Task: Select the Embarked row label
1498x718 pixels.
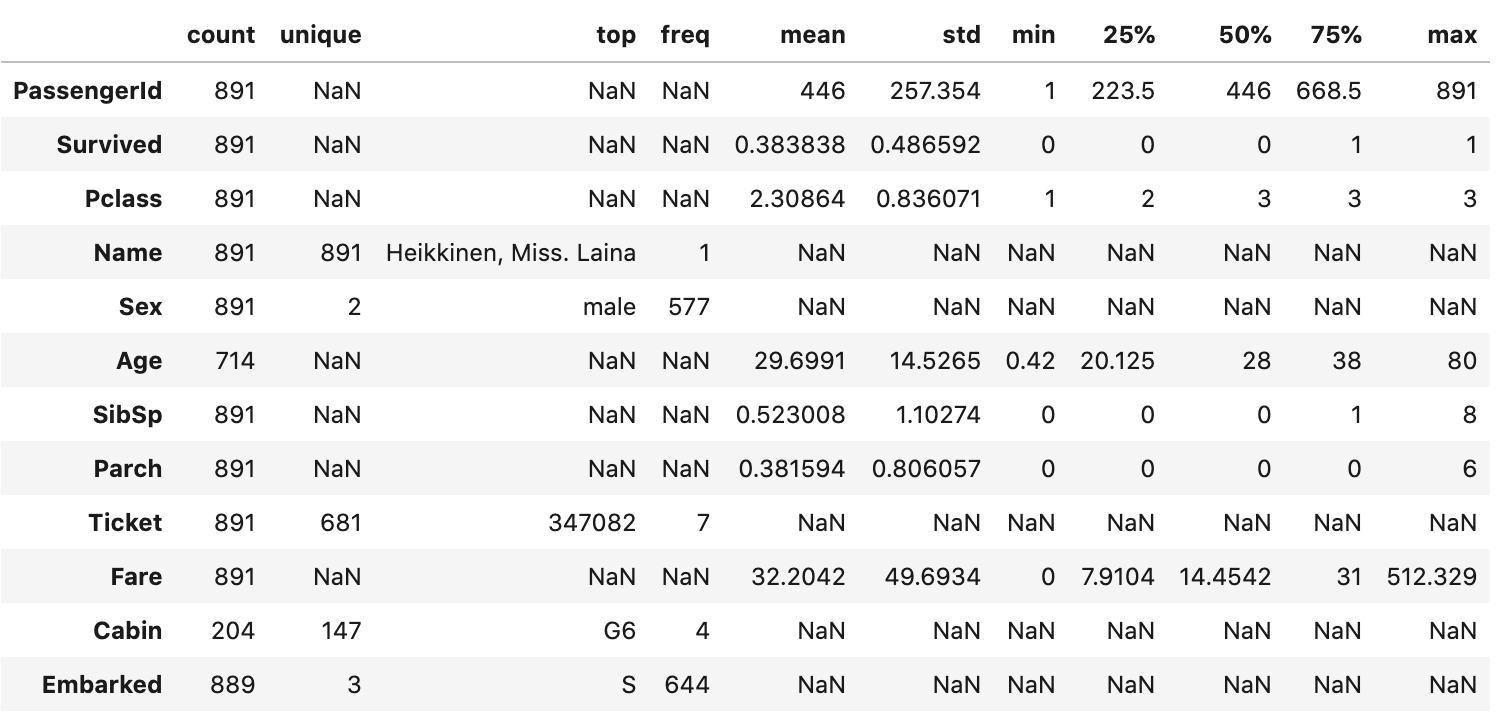Action: (x=102, y=685)
